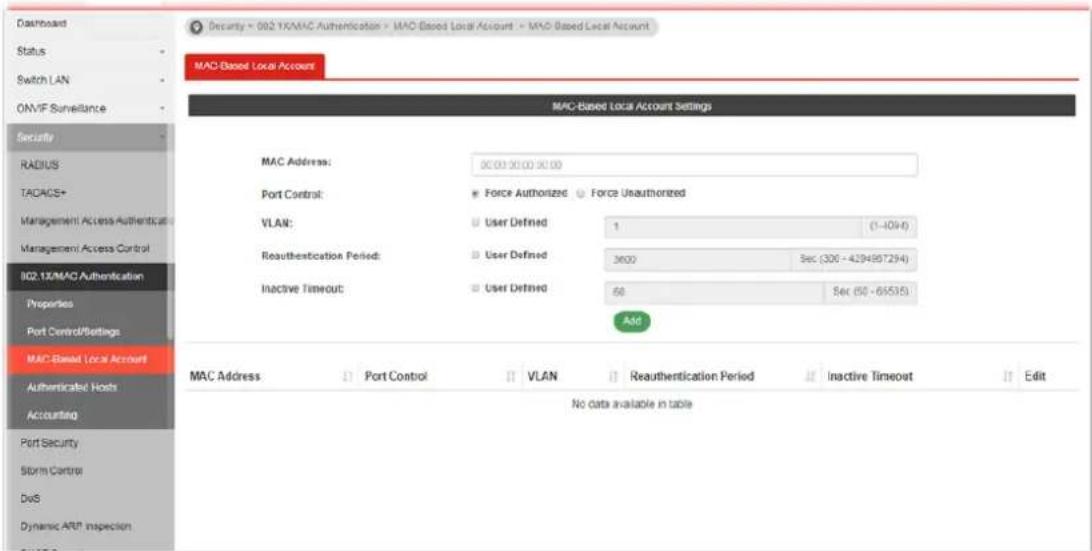Click the MAC-Based Local Account Settings header
The height and width of the screenshot is (551, 1092).
point(632,107)
